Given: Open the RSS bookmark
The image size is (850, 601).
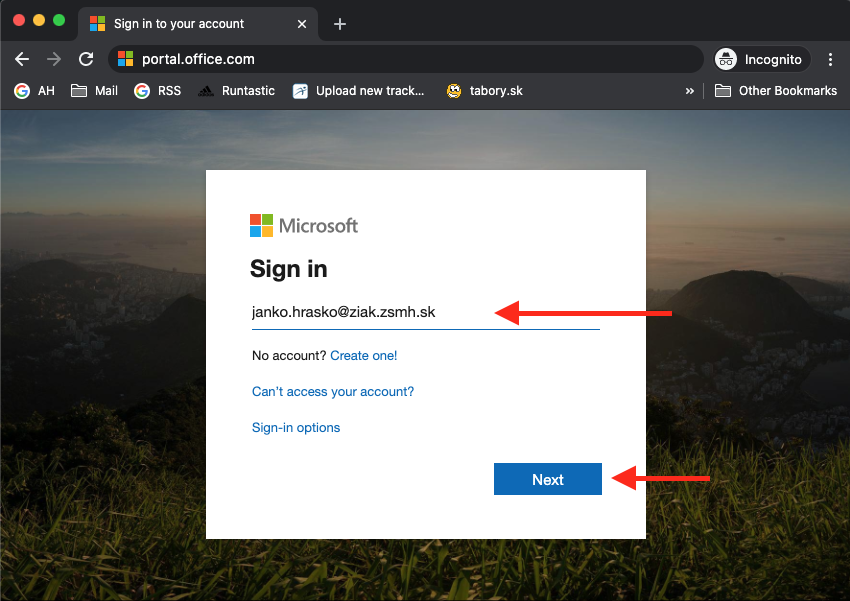Looking at the screenshot, I should 158,91.
